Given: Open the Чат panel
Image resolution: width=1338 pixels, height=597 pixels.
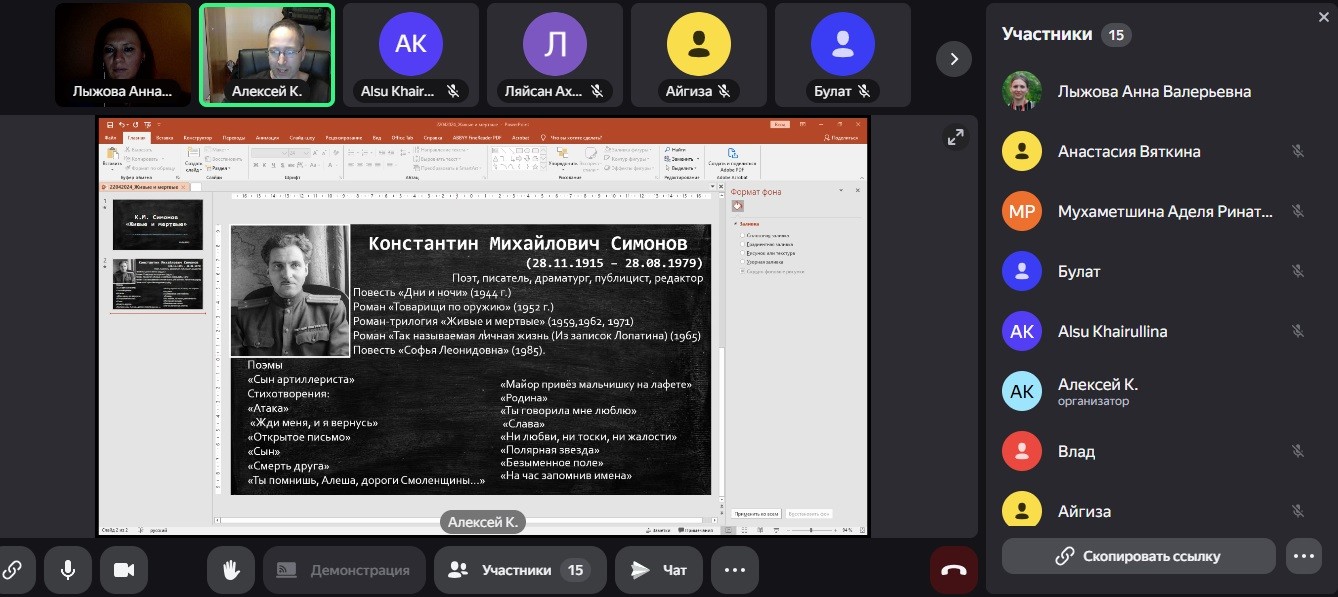Looking at the screenshot, I should coord(659,570).
